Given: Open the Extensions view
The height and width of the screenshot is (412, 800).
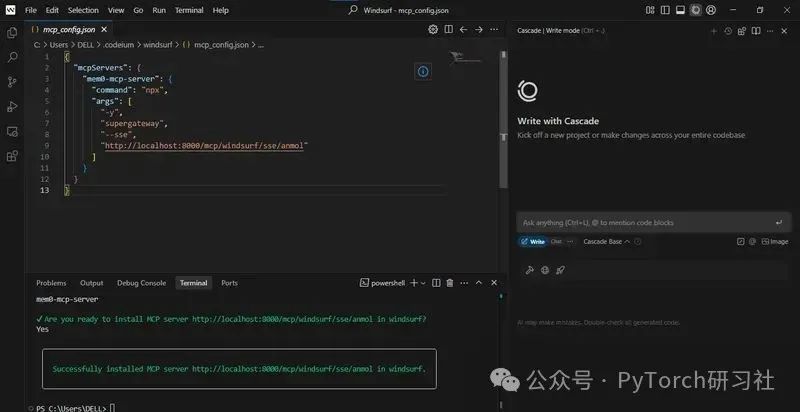Looking at the screenshot, I should pos(12,156).
